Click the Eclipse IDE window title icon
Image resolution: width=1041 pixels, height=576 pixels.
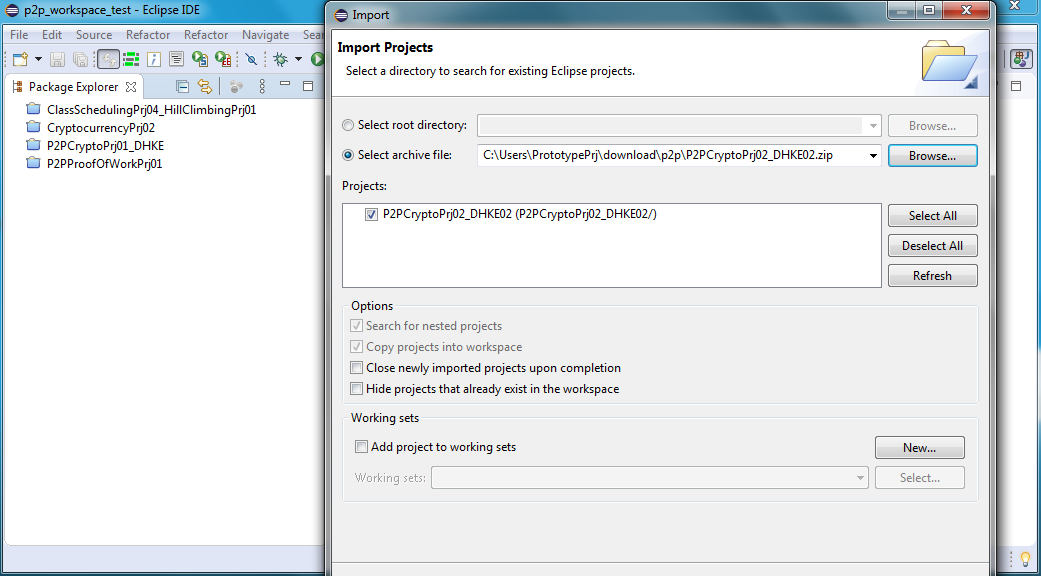point(11,11)
